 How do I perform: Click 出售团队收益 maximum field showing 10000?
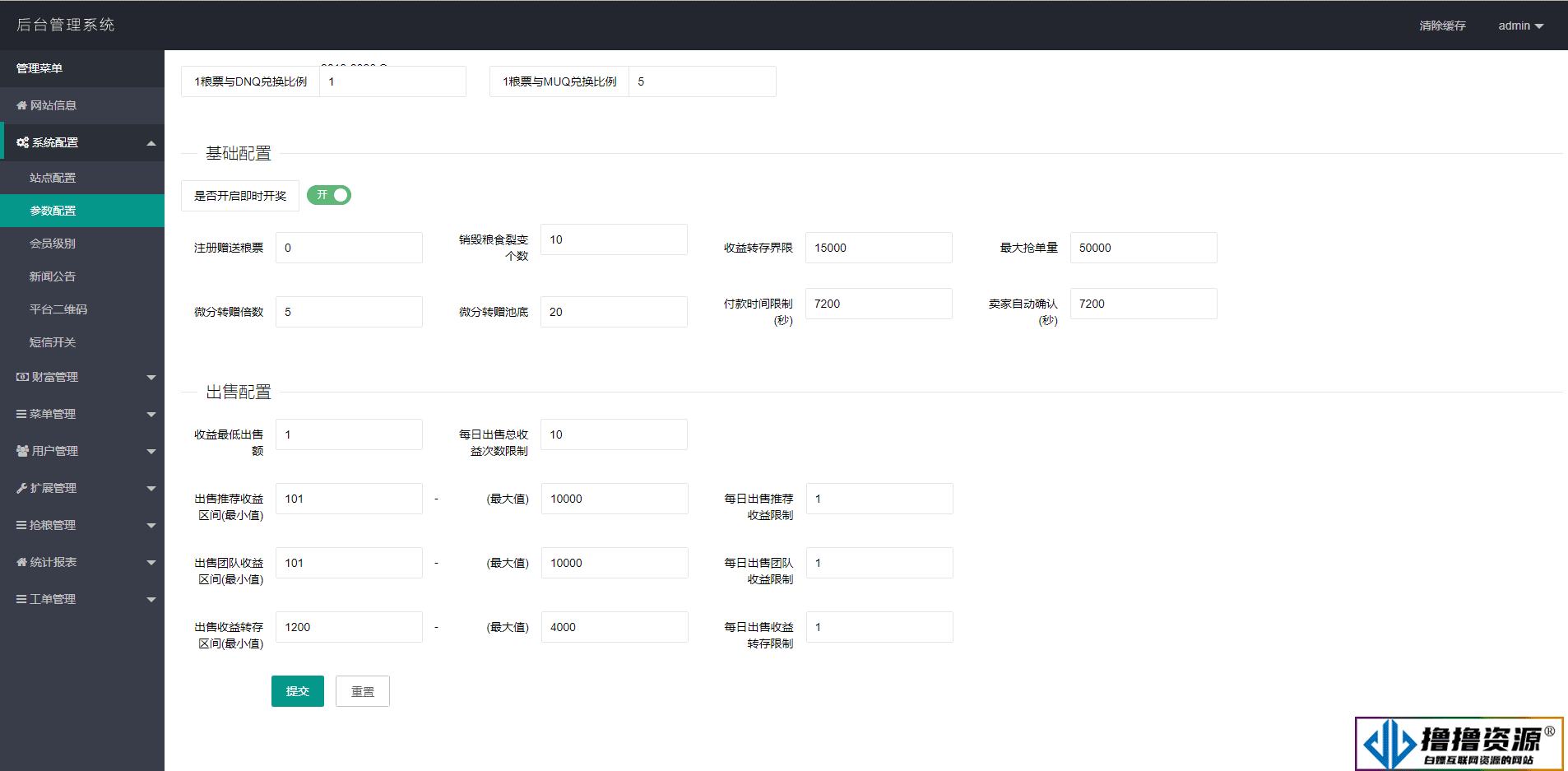point(615,563)
